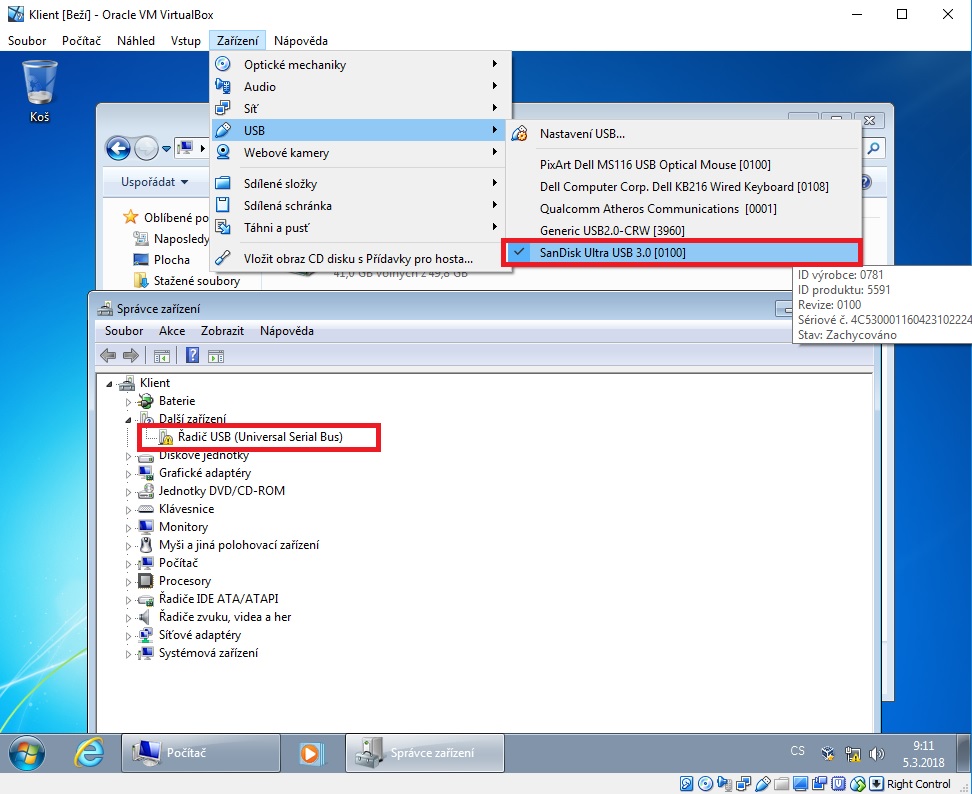Collapse the Další zařízení node
This screenshot has height=794, width=972.
[x=128, y=420]
